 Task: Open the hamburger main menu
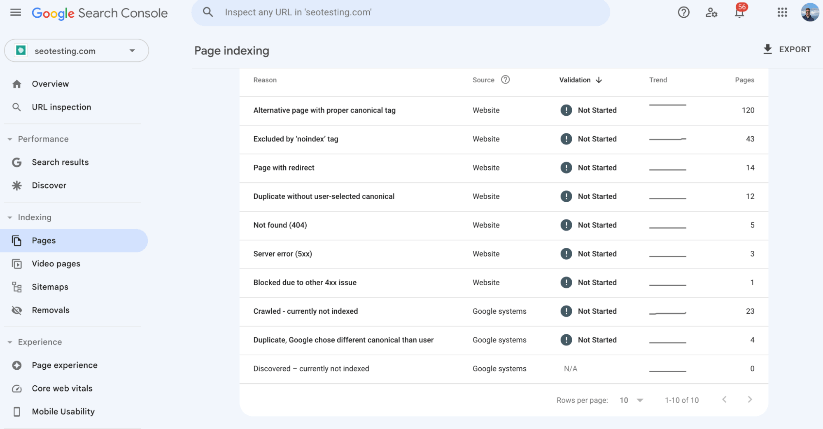coord(15,13)
